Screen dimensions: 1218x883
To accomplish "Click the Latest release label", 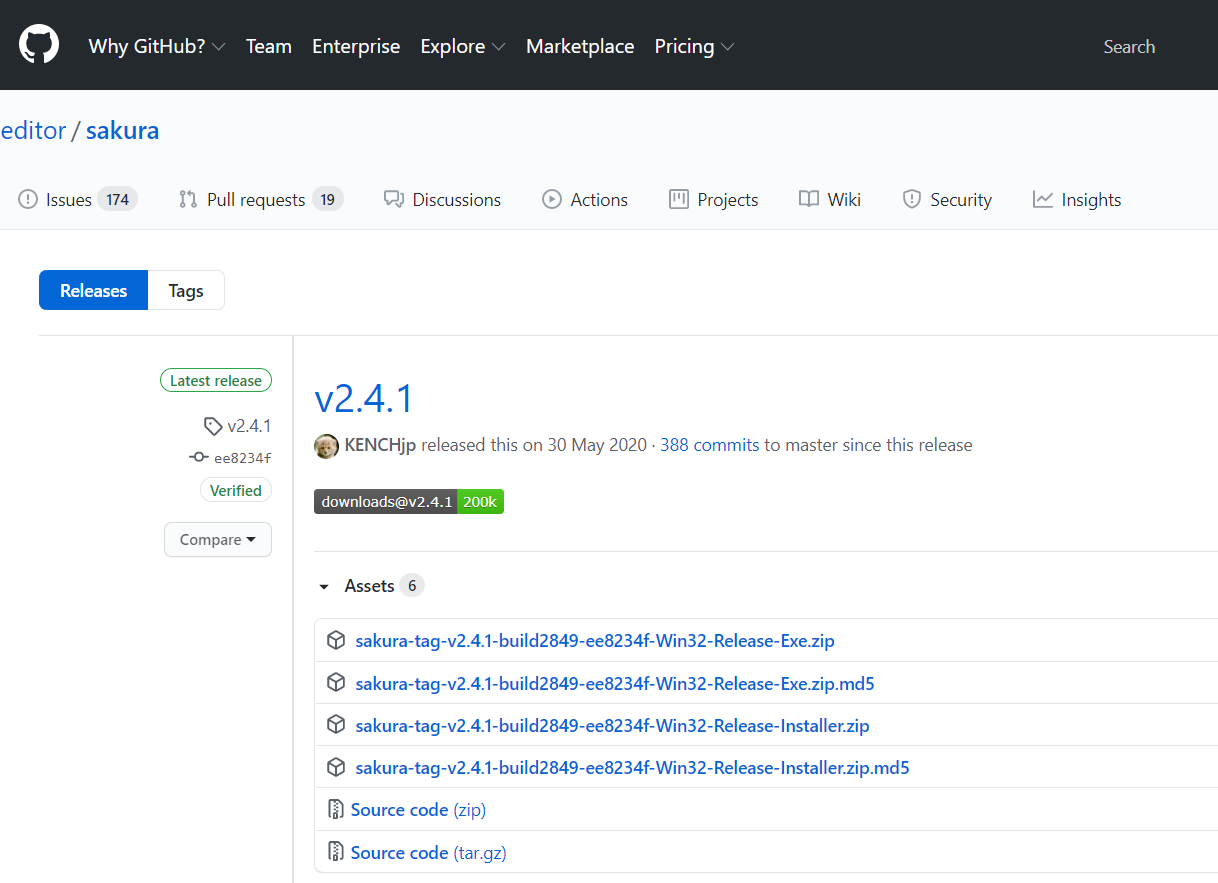I will (x=216, y=380).
